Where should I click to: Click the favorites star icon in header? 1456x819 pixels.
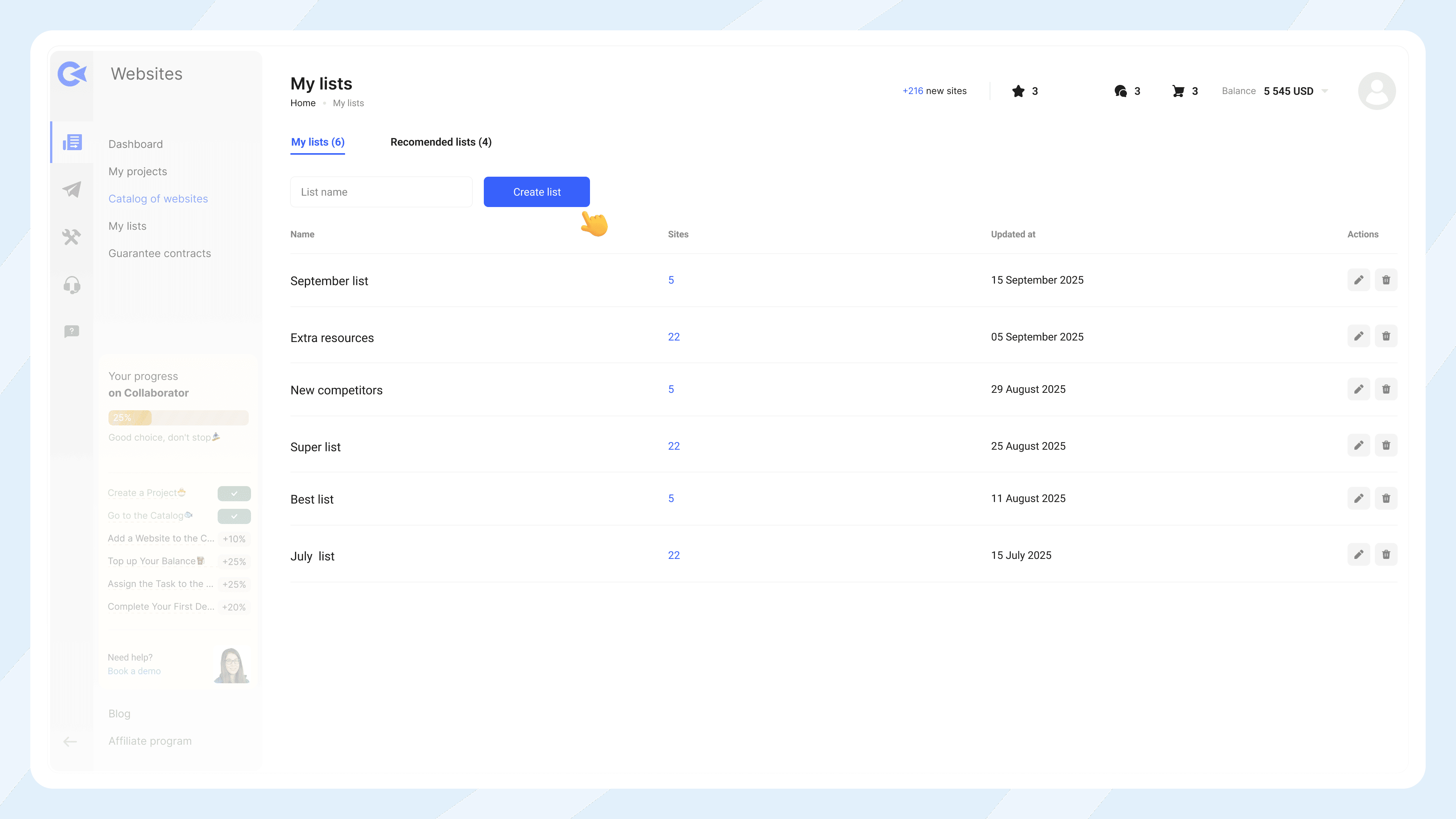(1018, 91)
